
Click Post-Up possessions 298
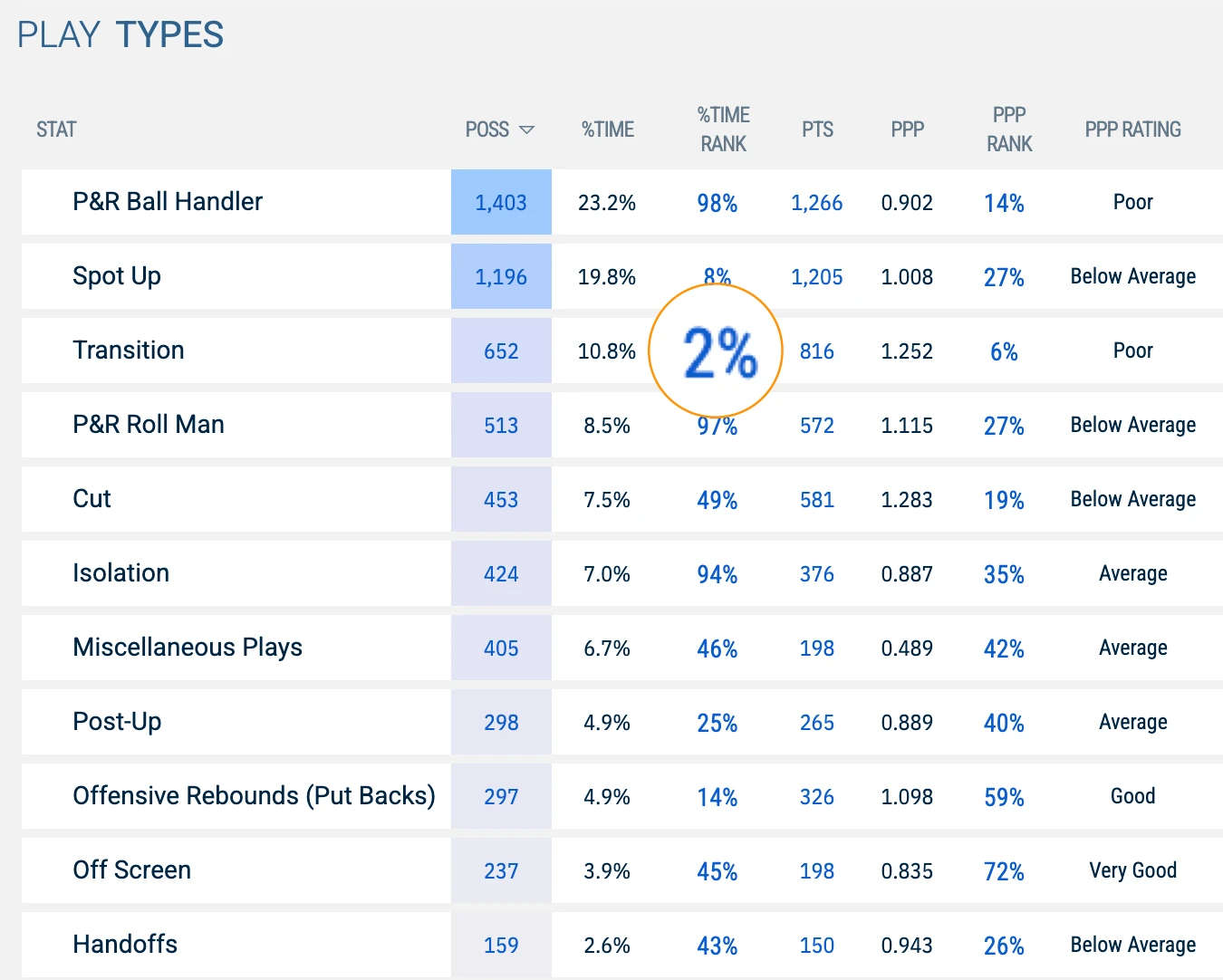[501, 722]
